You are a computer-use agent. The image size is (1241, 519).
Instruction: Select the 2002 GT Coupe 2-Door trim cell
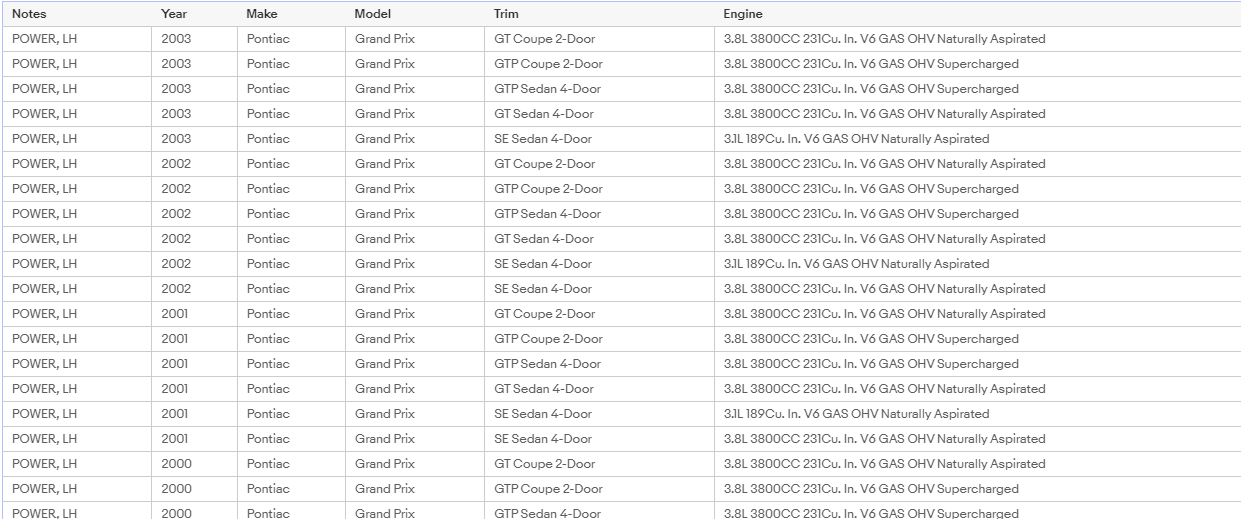point(599,164)
